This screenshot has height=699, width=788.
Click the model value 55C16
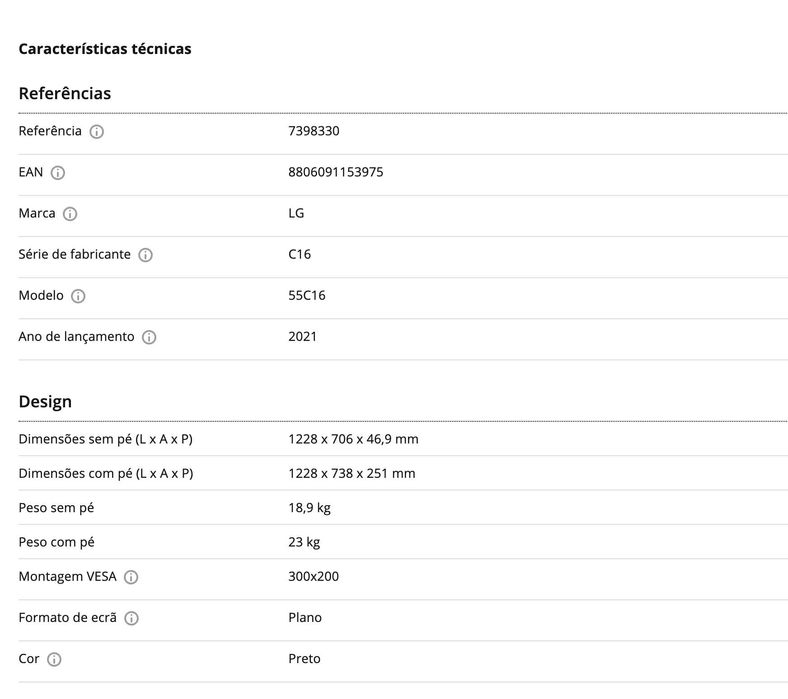point(307,295)
